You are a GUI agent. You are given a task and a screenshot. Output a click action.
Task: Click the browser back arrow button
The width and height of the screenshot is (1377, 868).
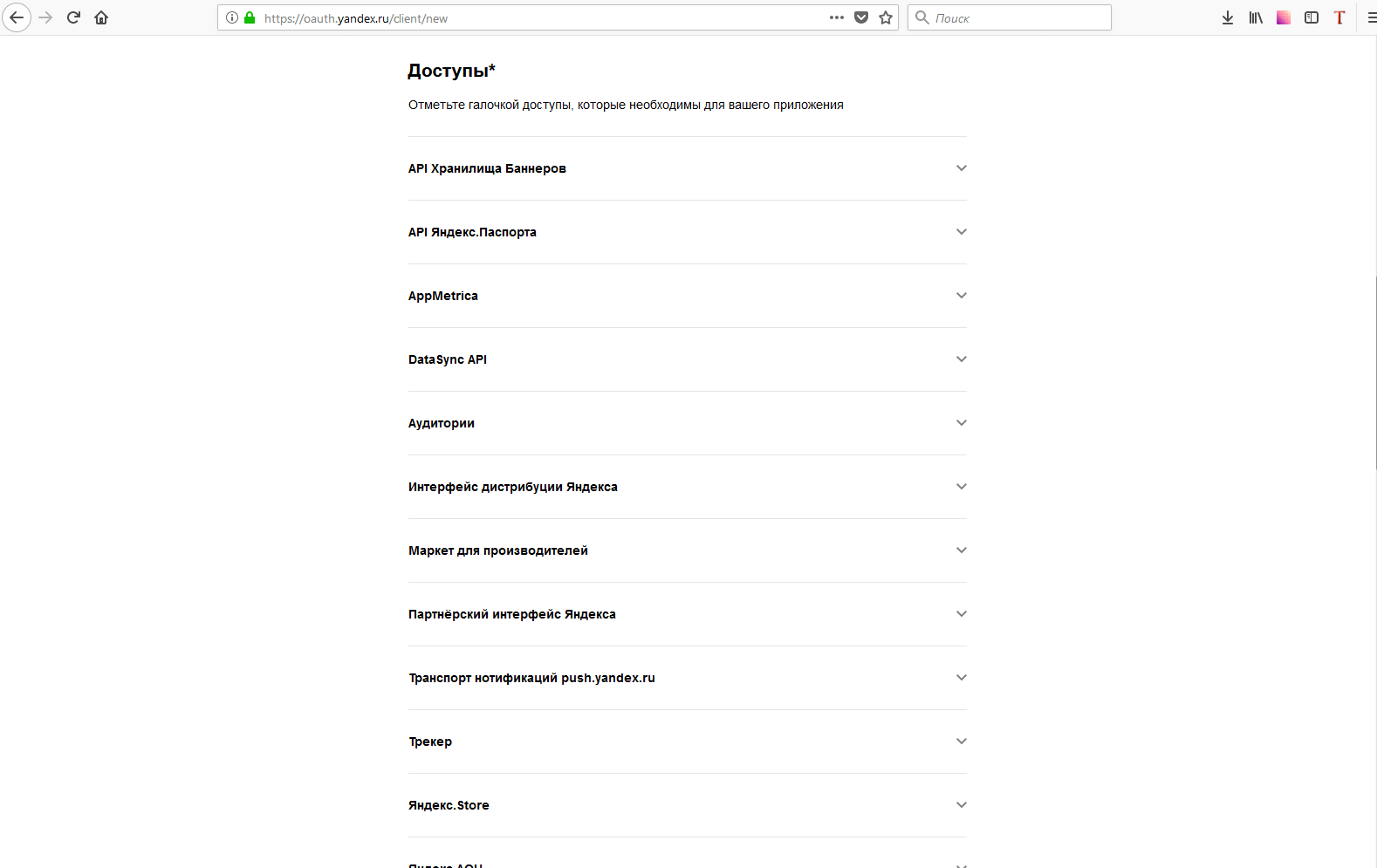(x=17, y=17)
